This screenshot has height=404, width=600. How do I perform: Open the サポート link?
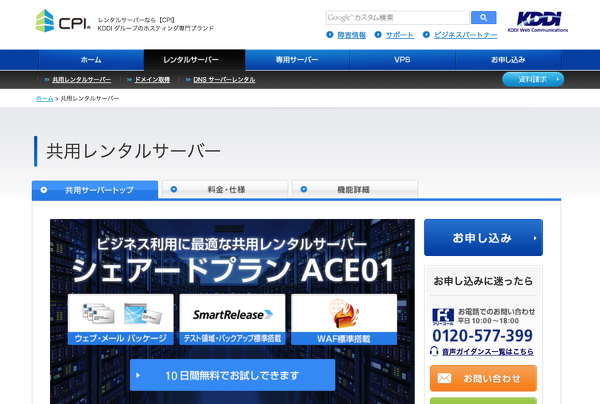[x=399, y=35]
